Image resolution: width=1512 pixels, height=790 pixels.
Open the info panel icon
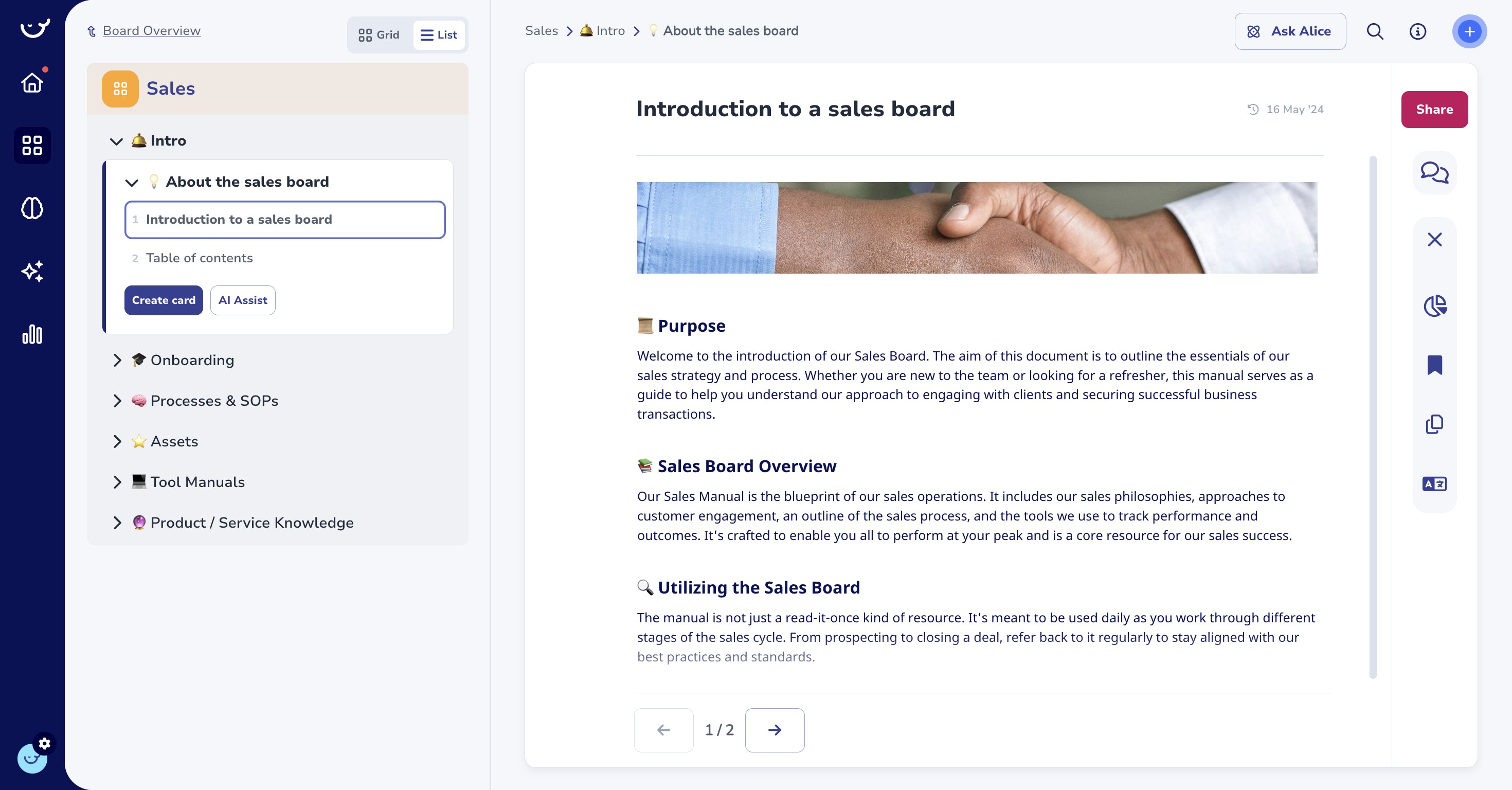[1418, 32]
